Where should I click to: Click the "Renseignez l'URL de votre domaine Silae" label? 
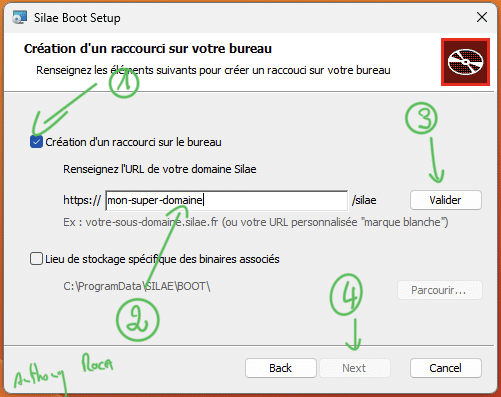(160, 169)
